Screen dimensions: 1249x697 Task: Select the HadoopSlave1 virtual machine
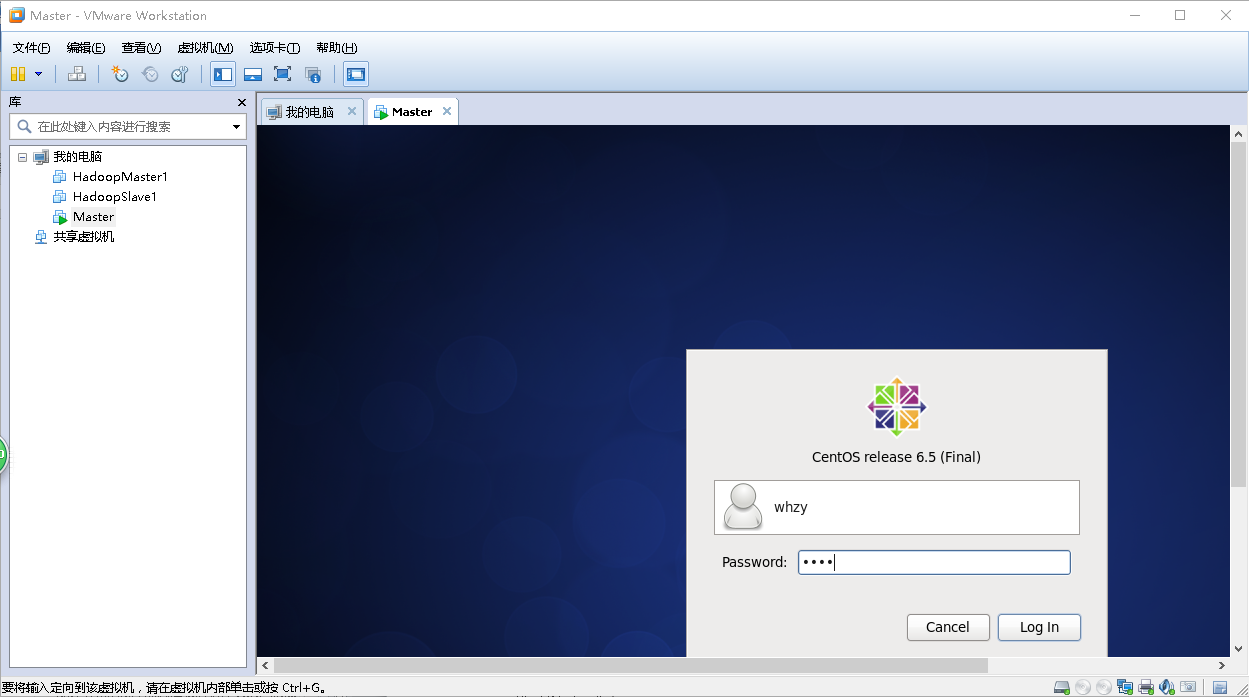coord(115,197)
